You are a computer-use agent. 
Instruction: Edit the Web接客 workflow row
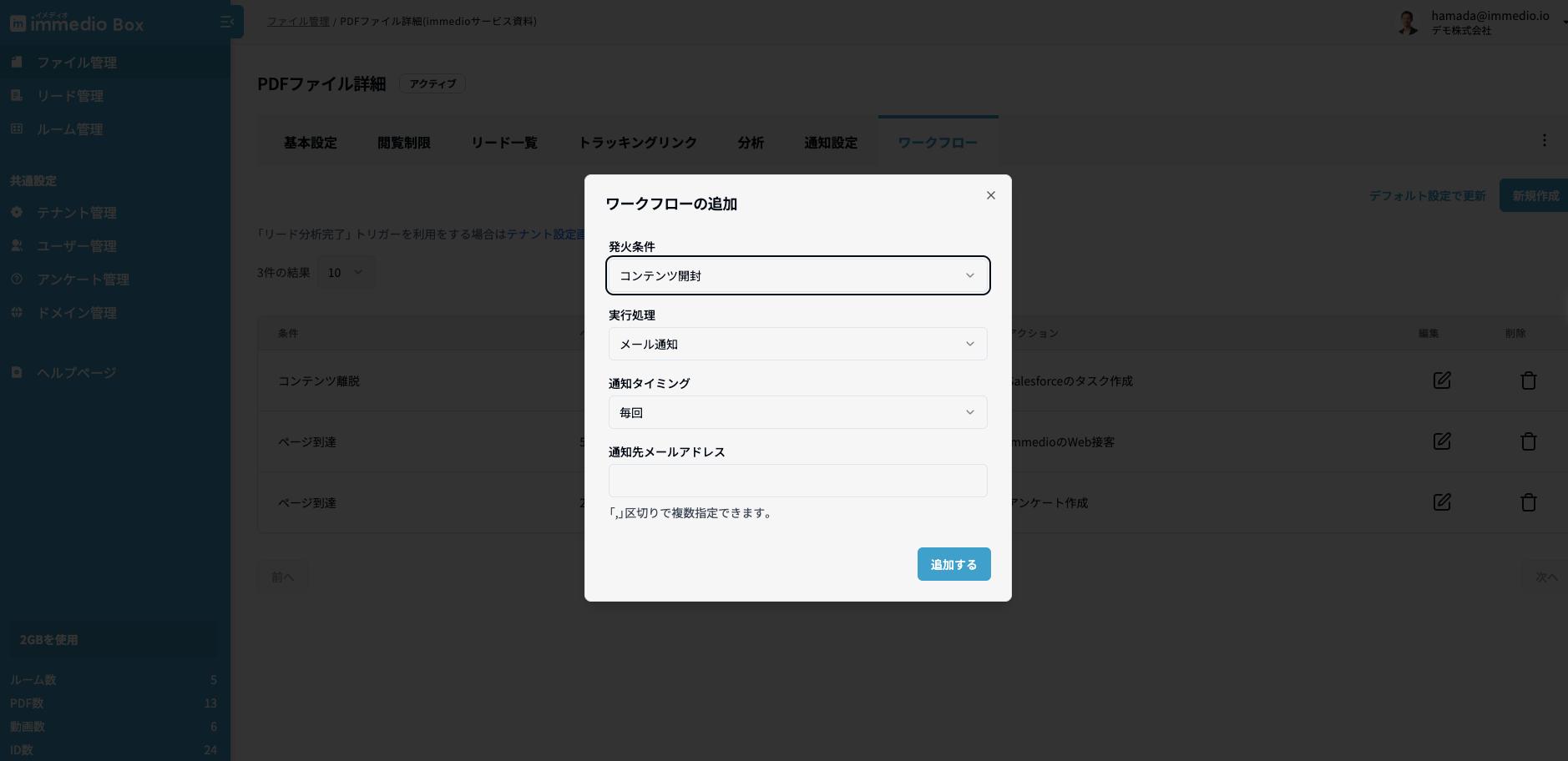(x=1442, y=441)
